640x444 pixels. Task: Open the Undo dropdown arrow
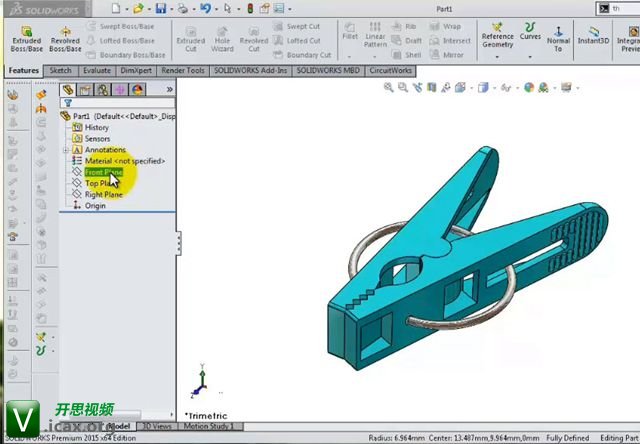pos(216,9)
